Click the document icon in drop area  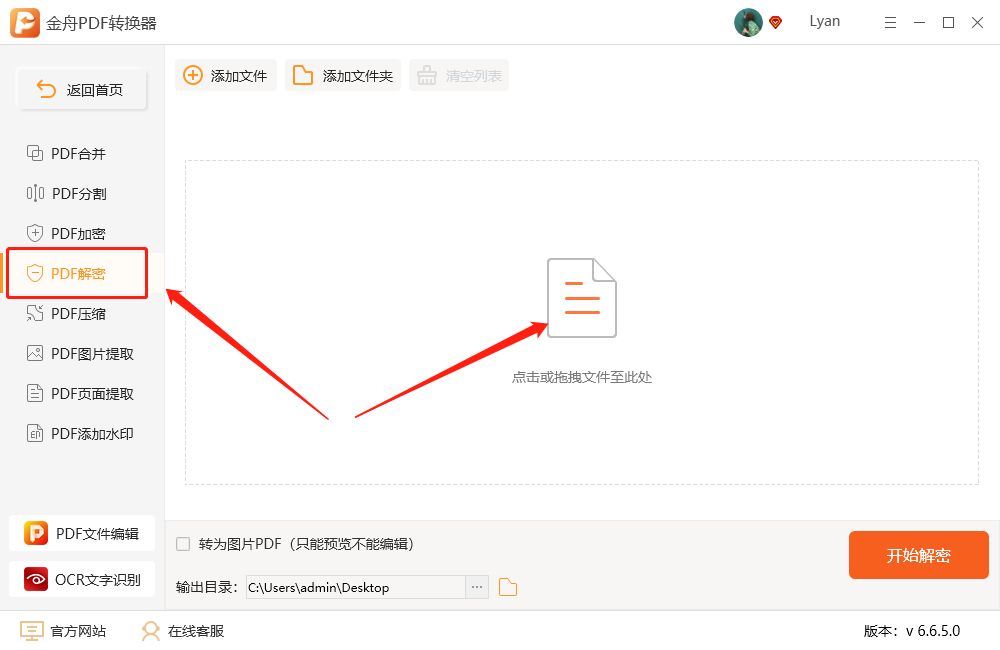pyautogui.click(x=582, y=298)
